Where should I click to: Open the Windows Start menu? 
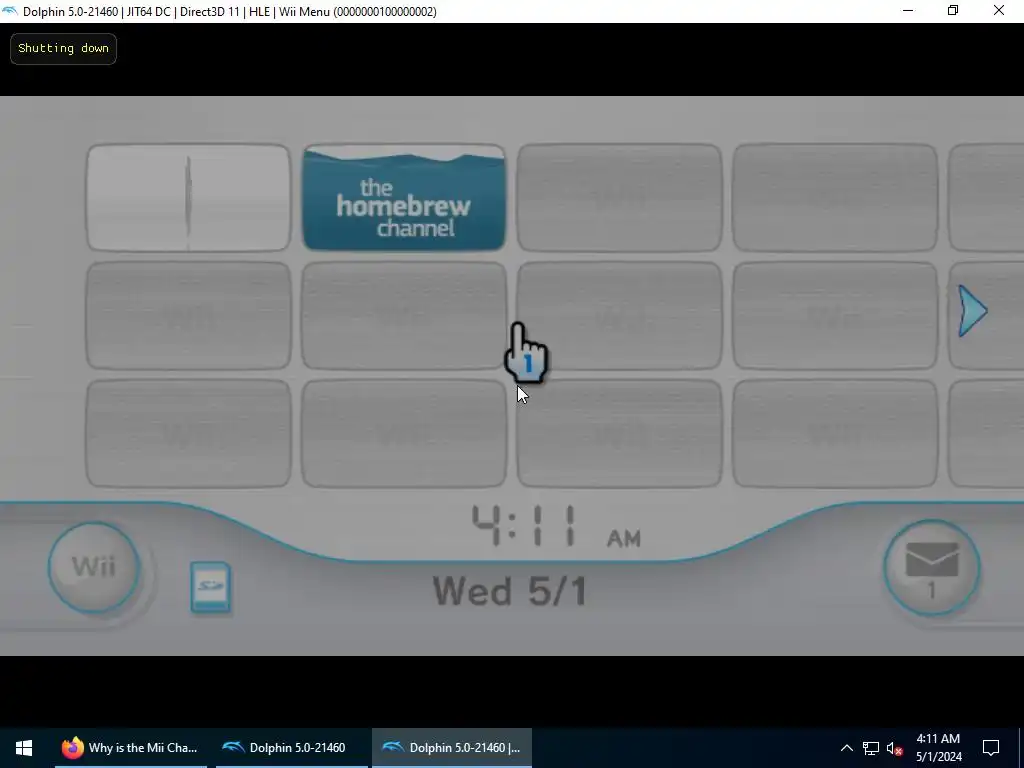click(24, 748)
